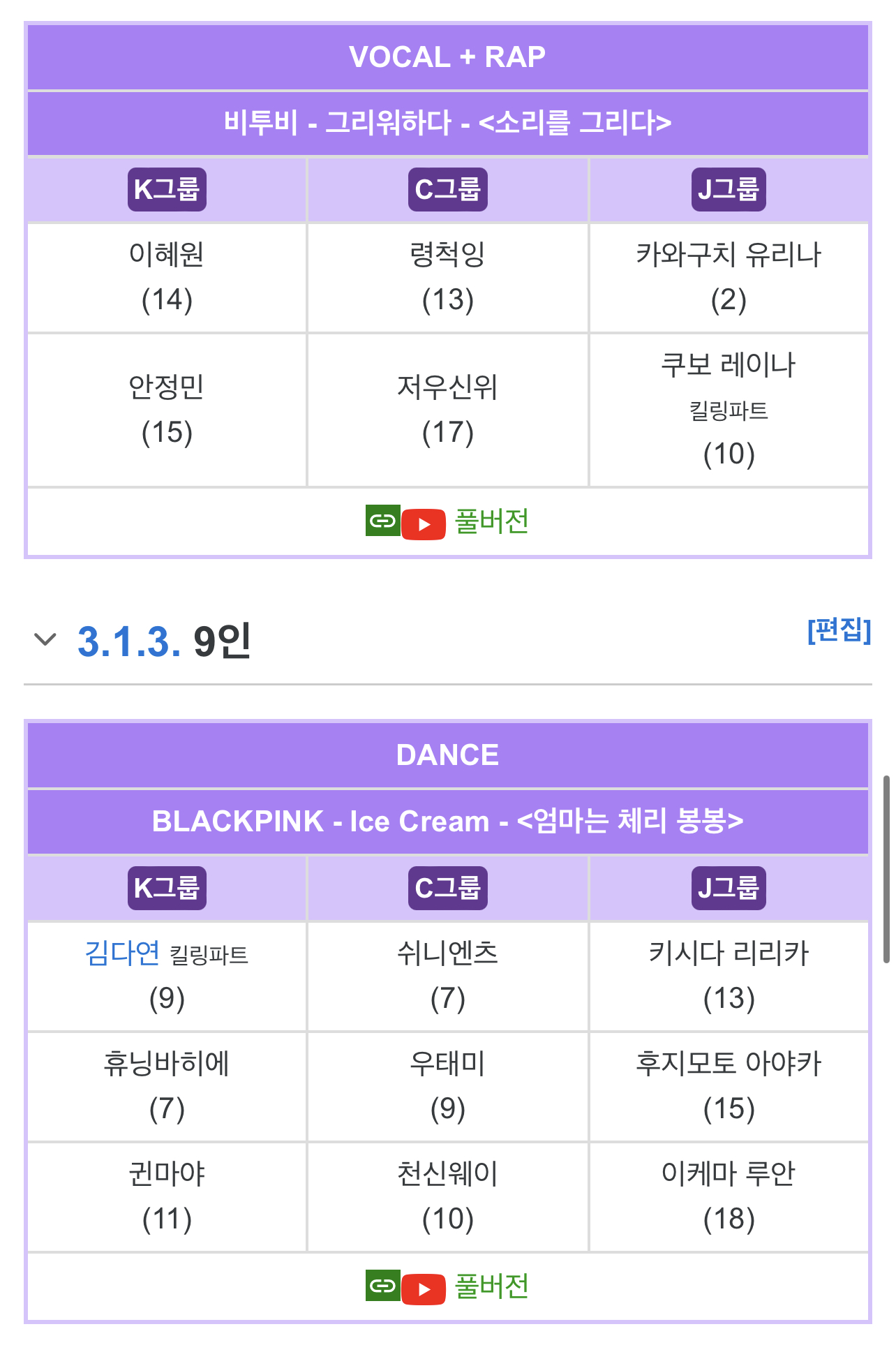Click the YouTube icon in the VOCAL + RAP table
The height and width of the screenshot is (1359, 896).
[424, 521]
